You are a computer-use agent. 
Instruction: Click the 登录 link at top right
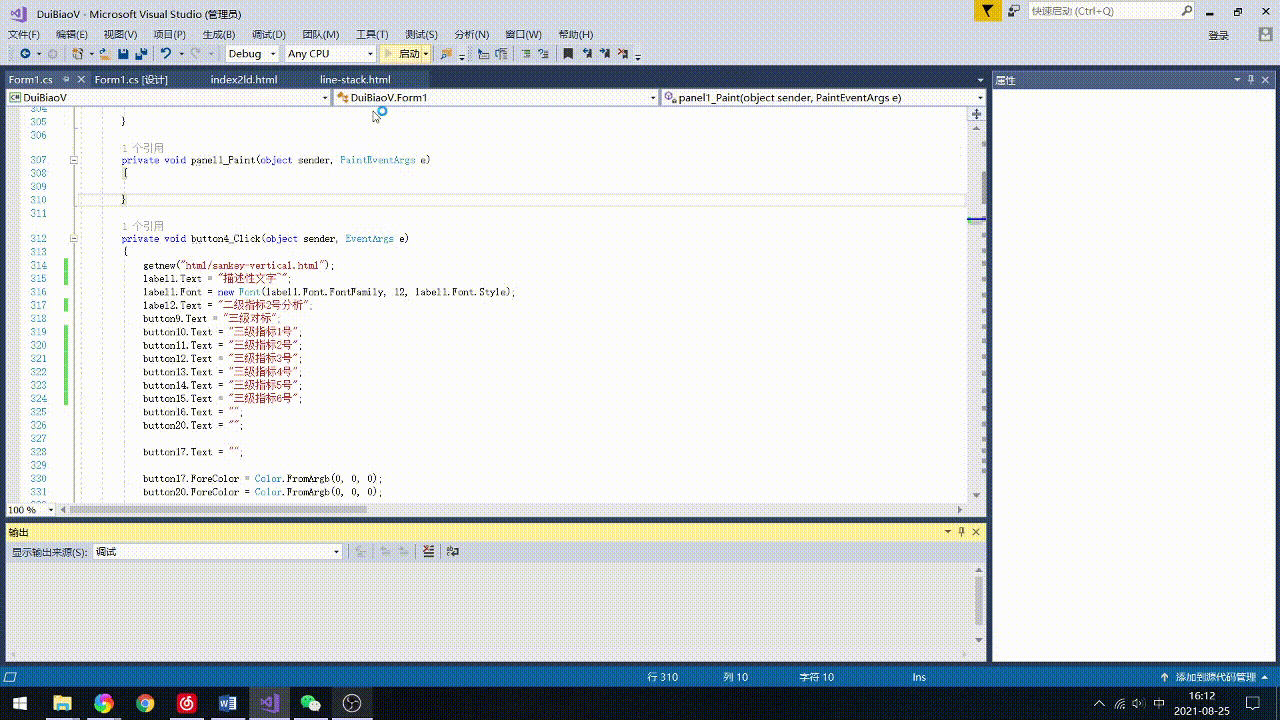[1218, 34]
